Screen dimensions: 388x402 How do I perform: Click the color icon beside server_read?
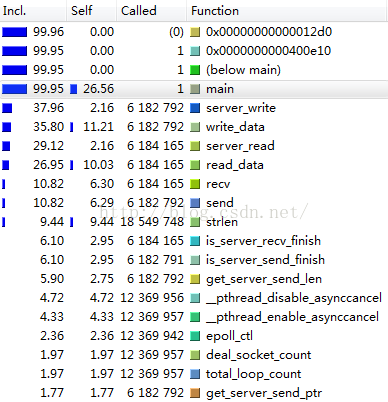point(195,146)
